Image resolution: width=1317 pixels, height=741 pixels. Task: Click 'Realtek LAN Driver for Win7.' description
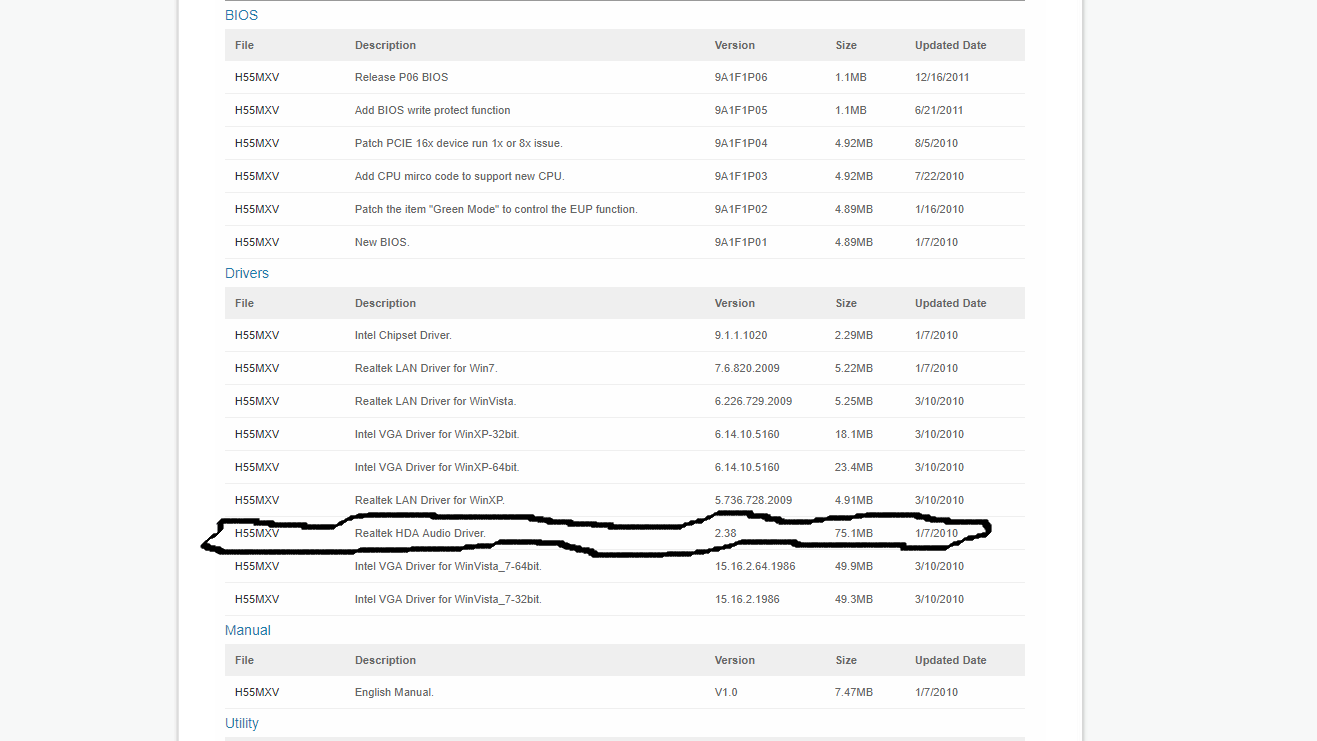click(426, 368)
